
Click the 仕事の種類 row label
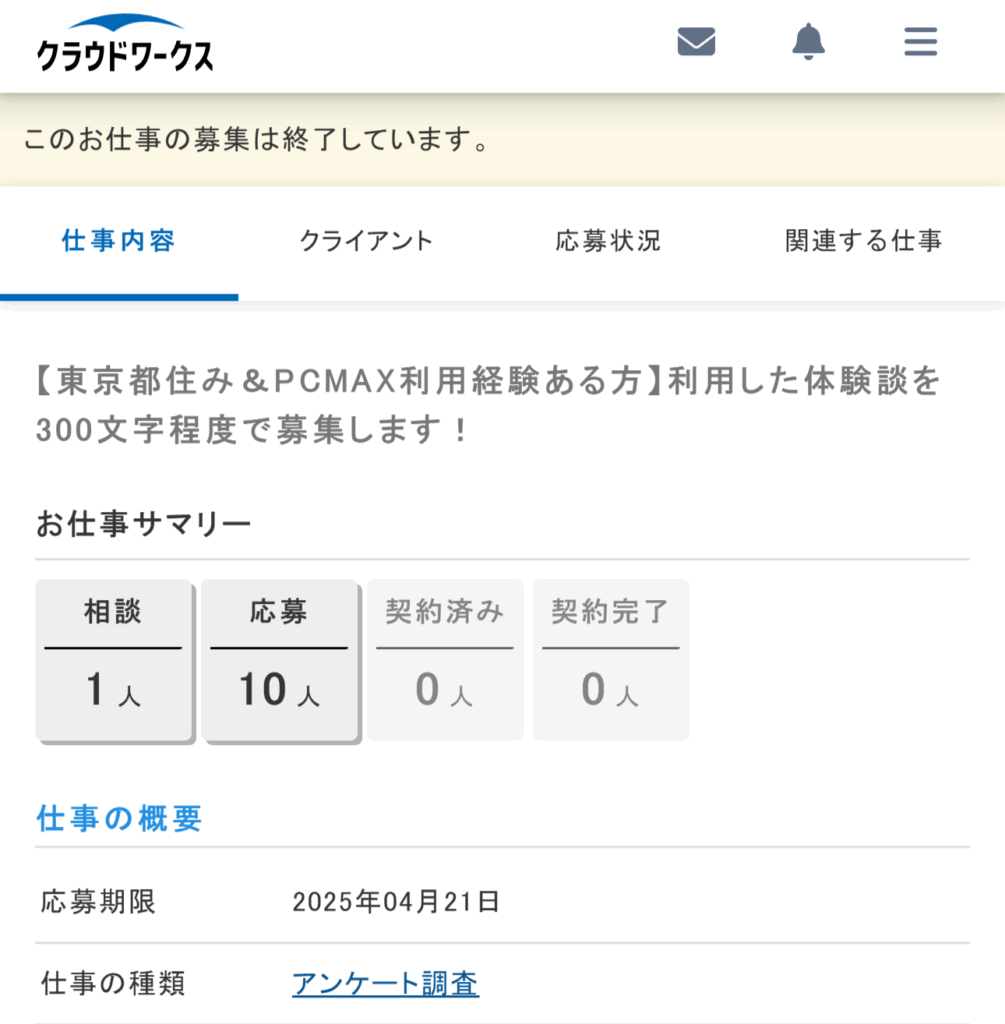click(113, 984)
